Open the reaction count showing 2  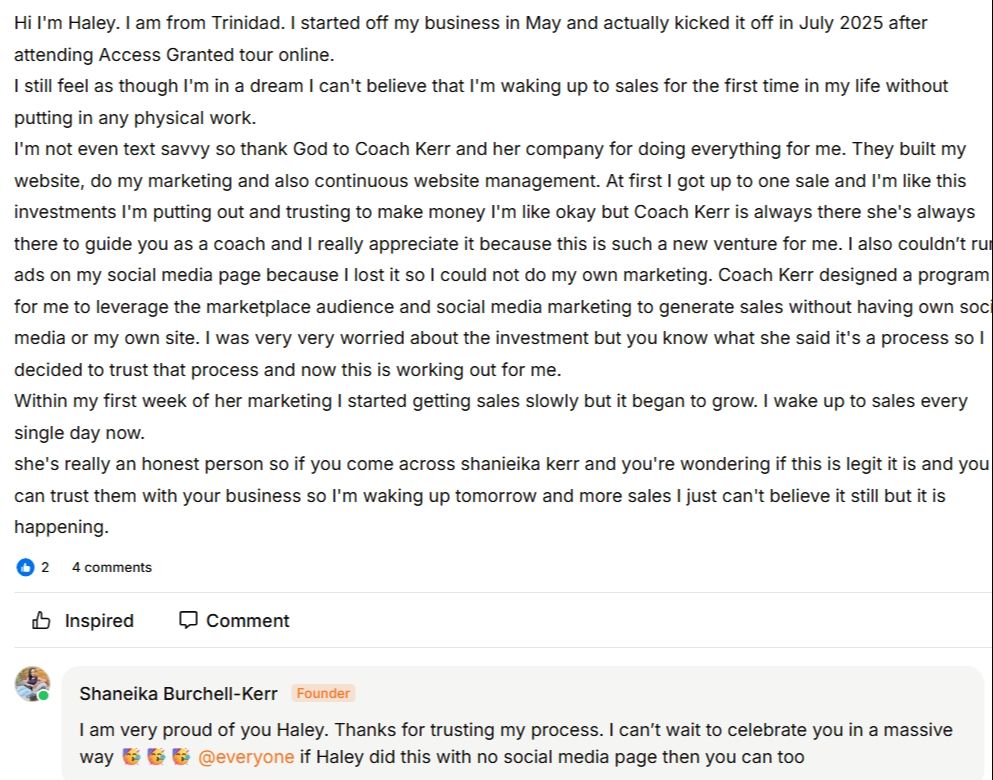tap(45, 567)
